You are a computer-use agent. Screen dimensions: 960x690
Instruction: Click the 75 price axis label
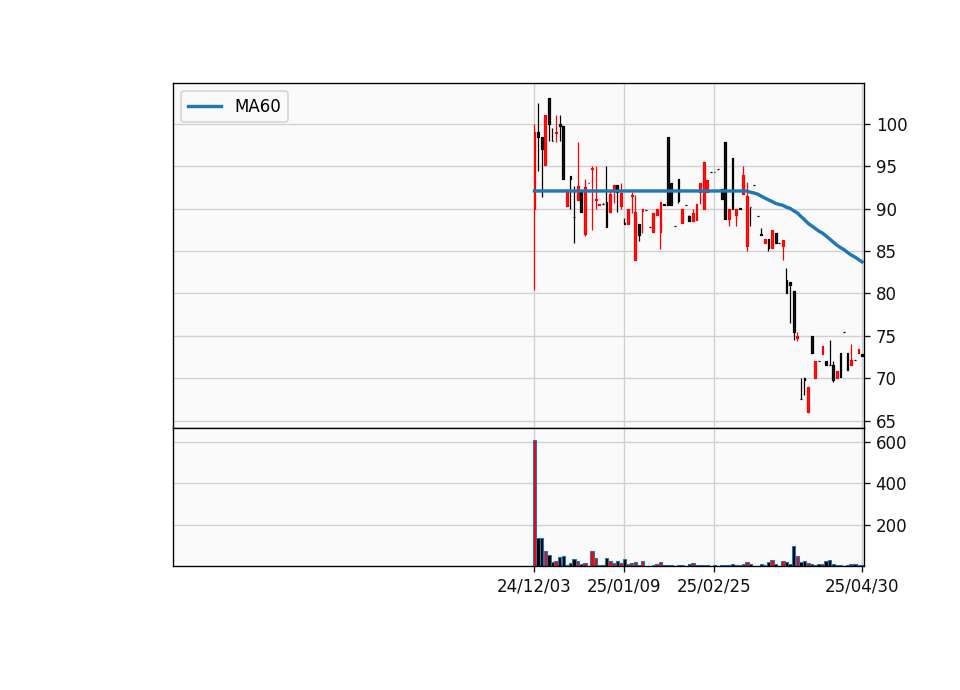click(x=887, y=337)
